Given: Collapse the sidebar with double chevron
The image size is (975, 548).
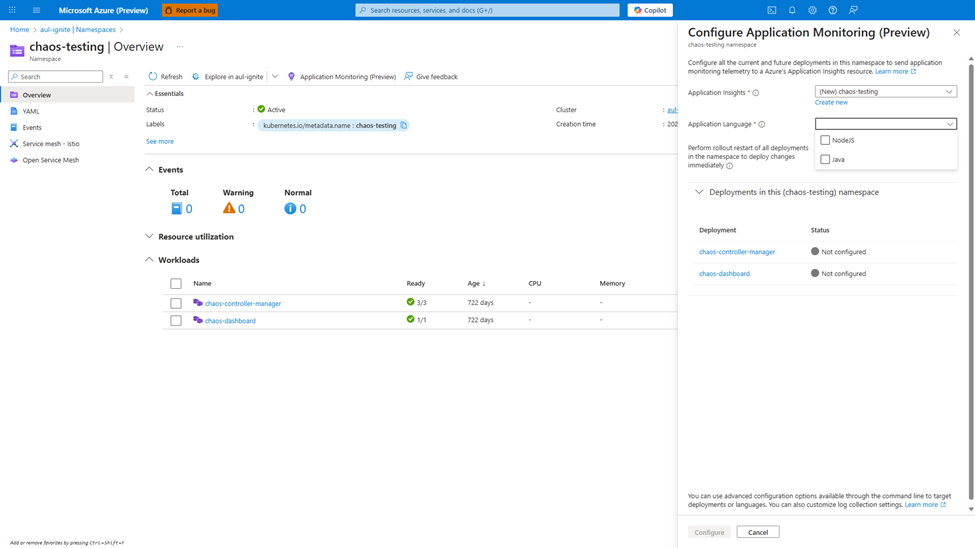Looking at the screenshot, I should click(126, 77).
